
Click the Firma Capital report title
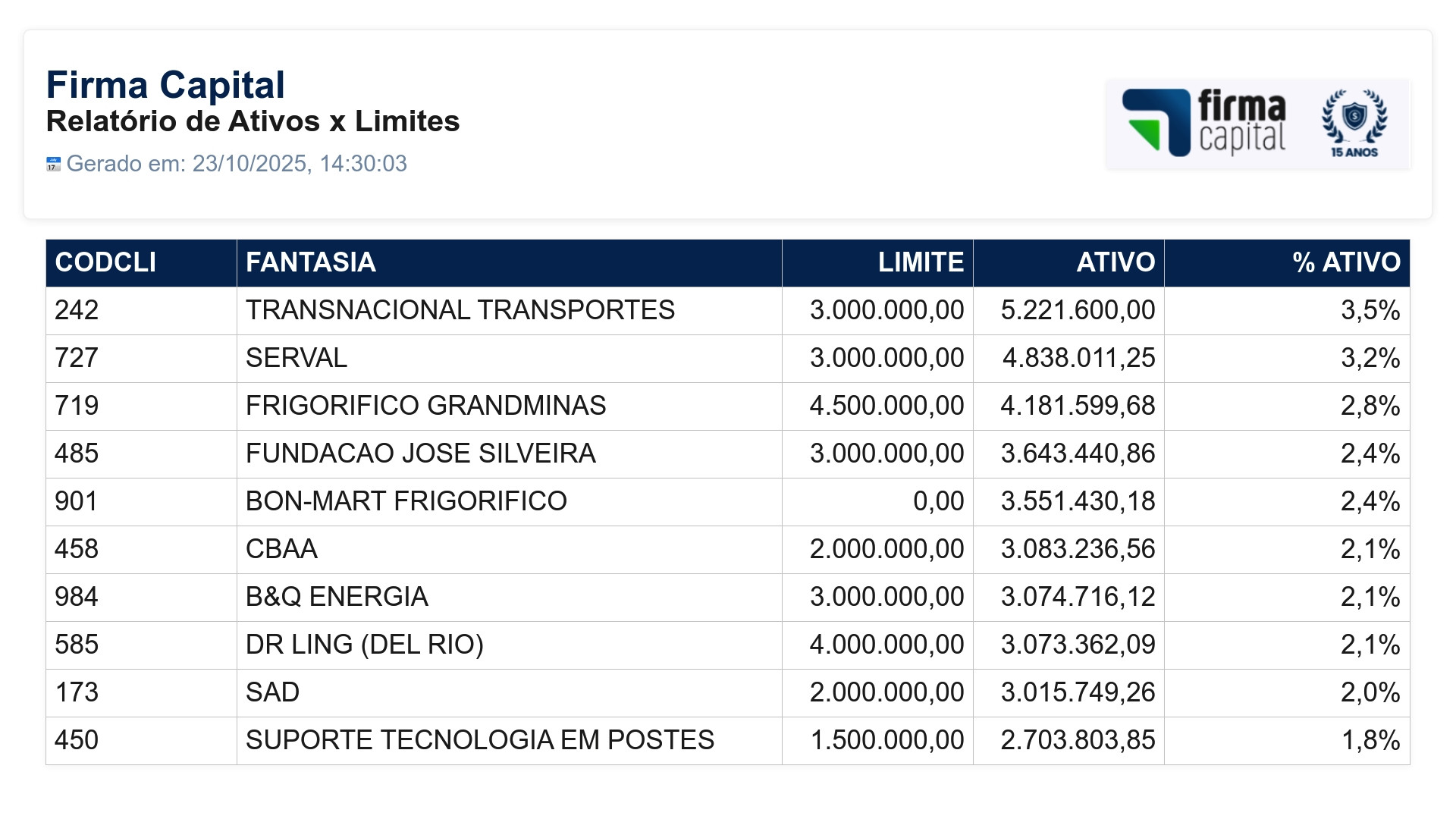[x=165, y=85]
